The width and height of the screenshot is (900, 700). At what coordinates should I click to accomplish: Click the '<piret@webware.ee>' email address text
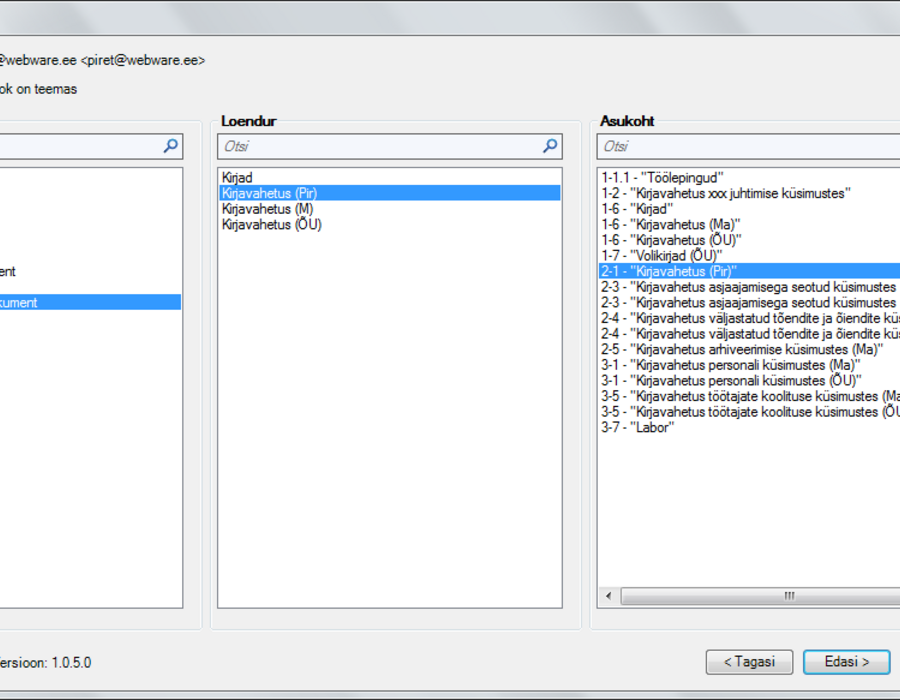click(143, 60)
